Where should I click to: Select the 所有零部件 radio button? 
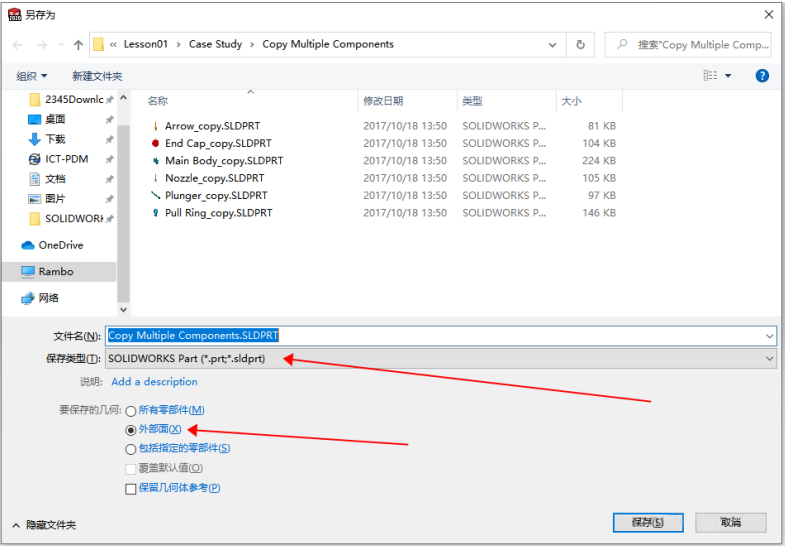pyautogui.click(x=131, y=411)
